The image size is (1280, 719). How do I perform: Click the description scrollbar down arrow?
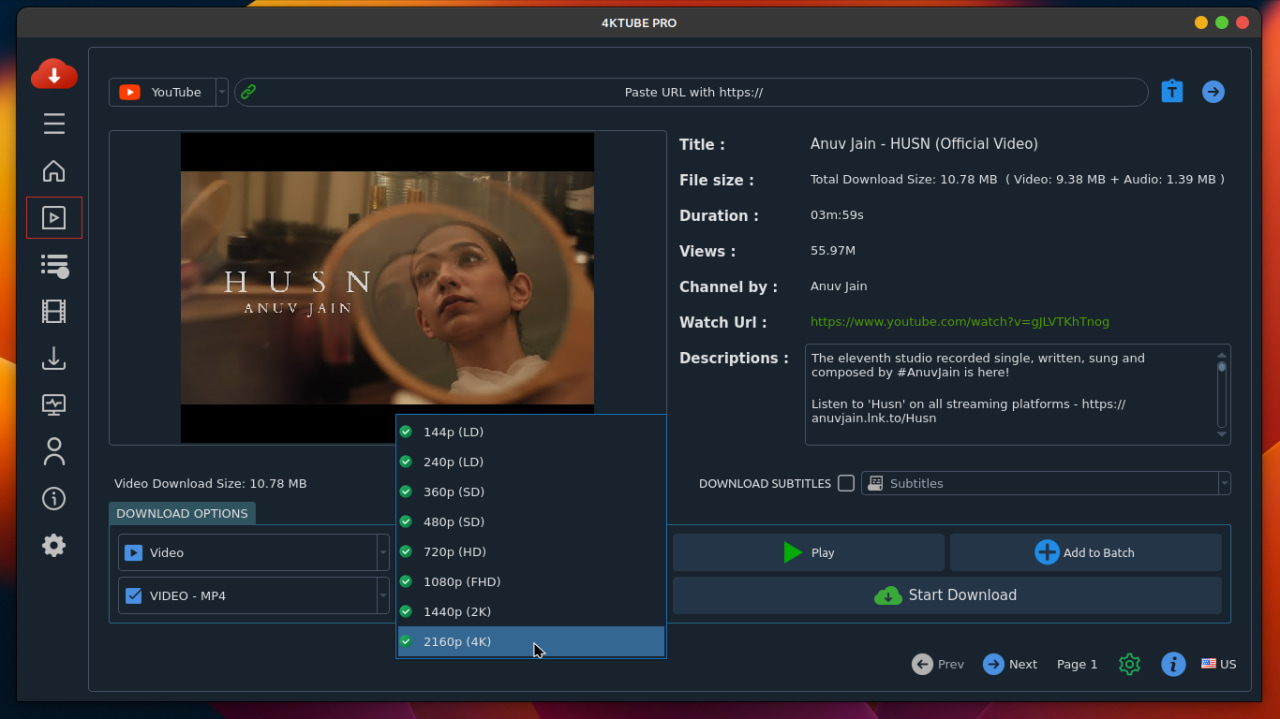click(1221, 435)
